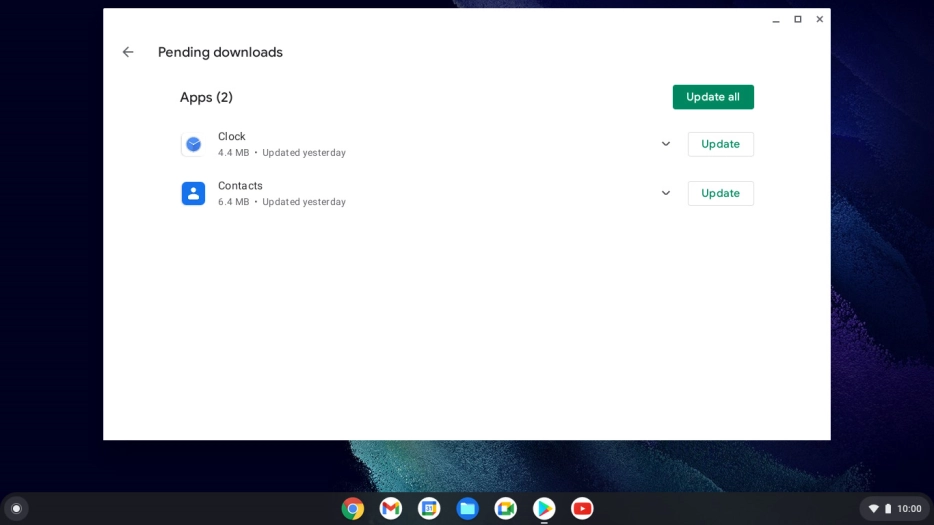Open Google Meet from the shelf
934x525 pixels.
(506, 508)
